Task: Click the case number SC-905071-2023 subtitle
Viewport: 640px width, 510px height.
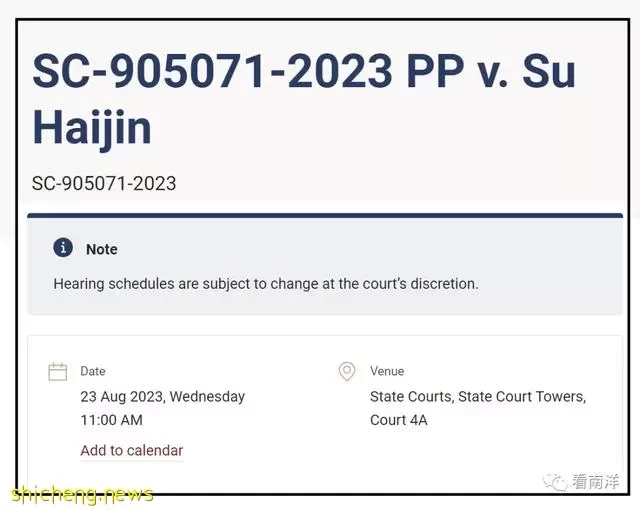Action: 104,183
